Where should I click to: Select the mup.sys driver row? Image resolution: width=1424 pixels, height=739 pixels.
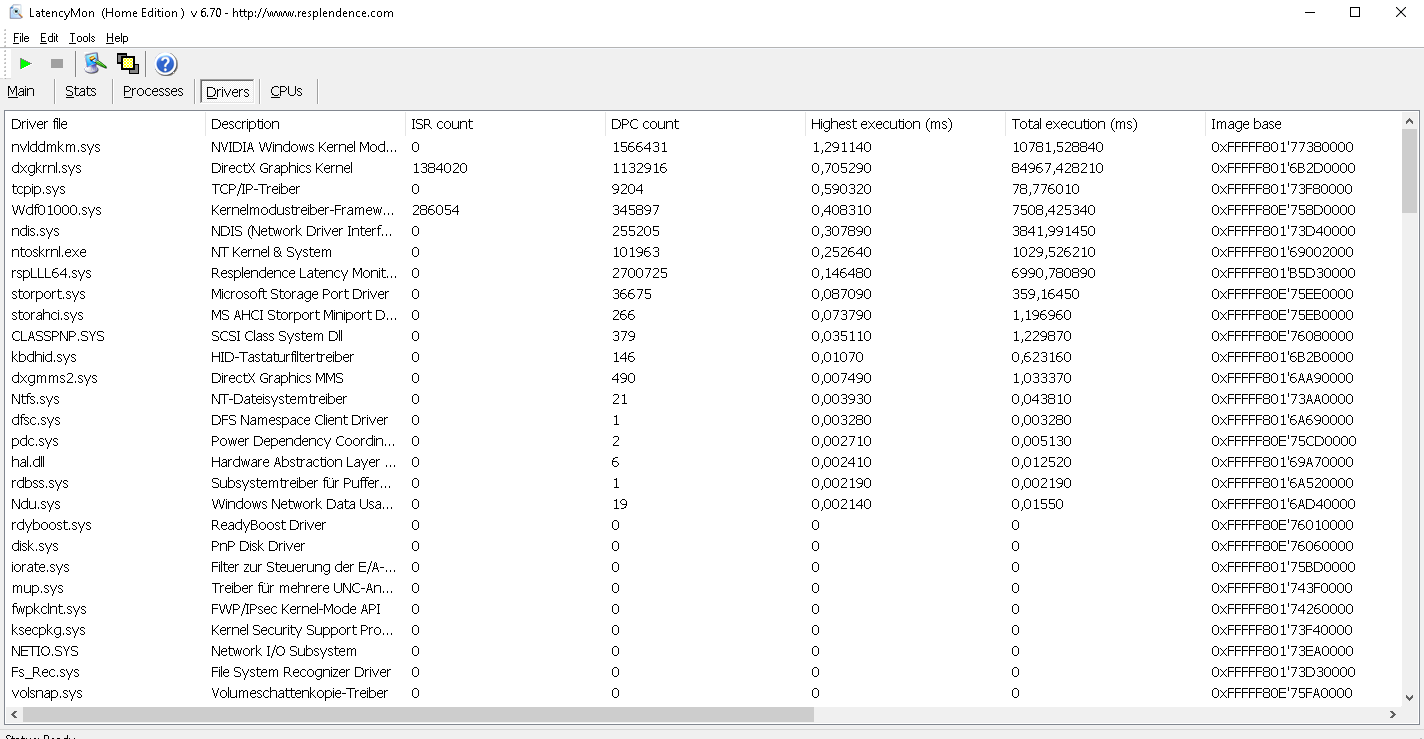(x=703, y=588)
